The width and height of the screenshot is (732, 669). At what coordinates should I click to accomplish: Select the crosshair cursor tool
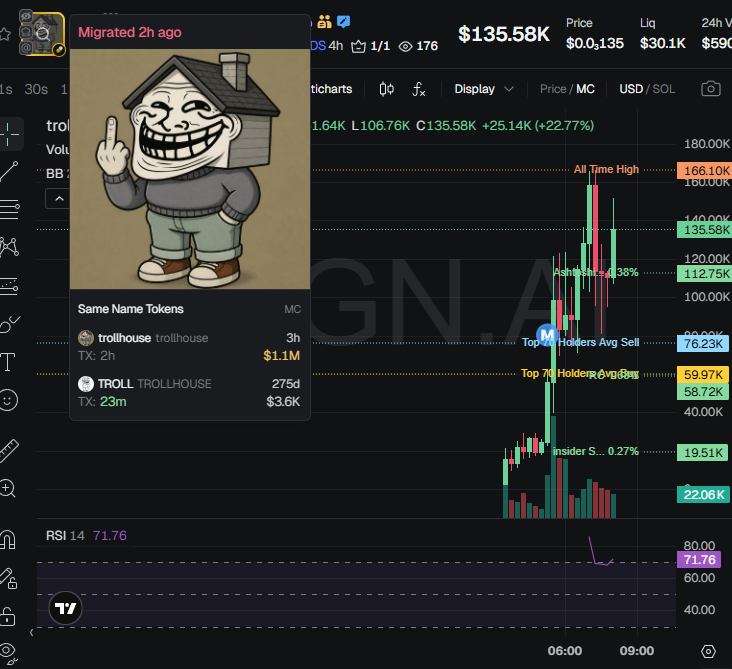click(9, 134)
